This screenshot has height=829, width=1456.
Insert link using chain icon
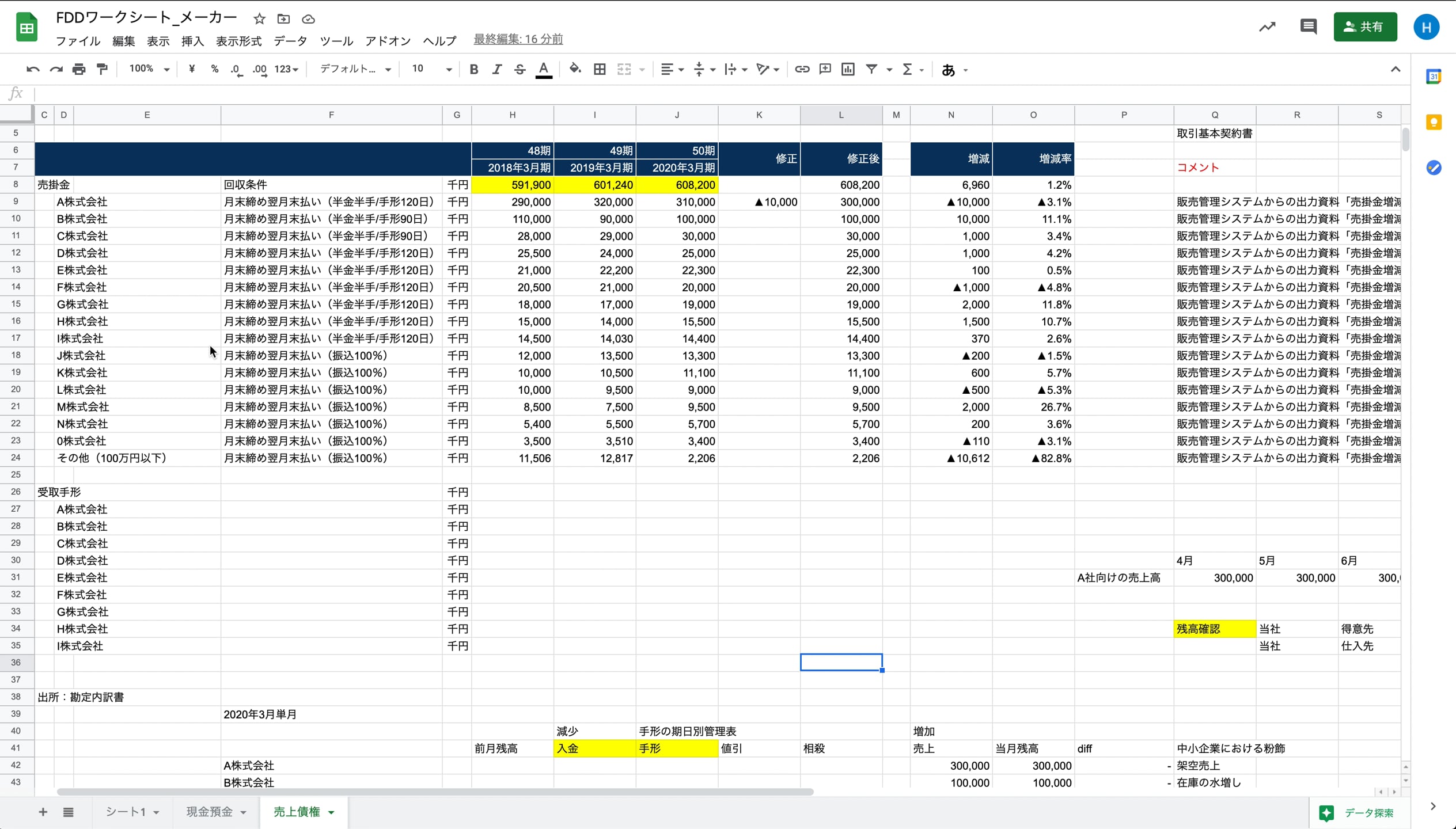pyautogui.click(x=802, y=69)
